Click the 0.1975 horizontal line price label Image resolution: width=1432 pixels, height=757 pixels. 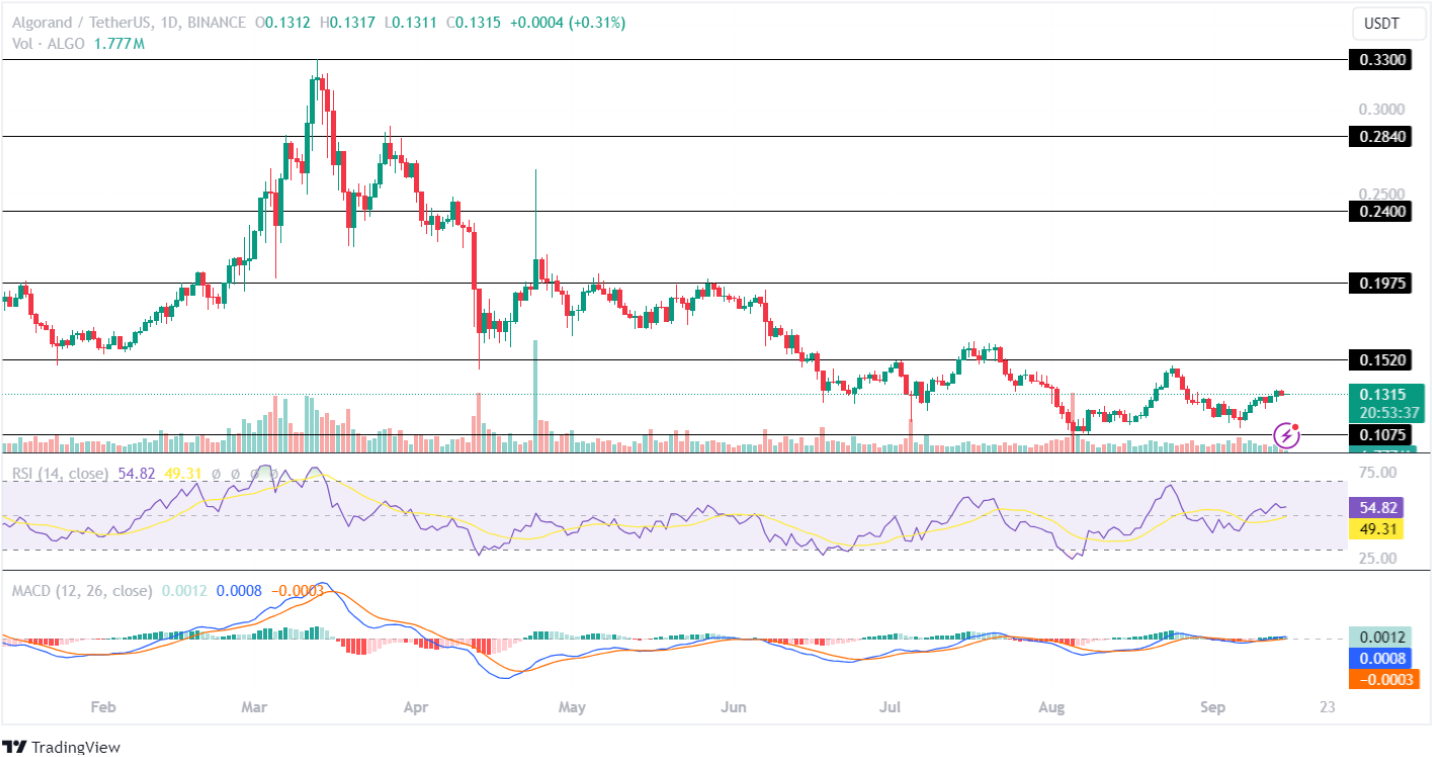tap(1380, 283)
